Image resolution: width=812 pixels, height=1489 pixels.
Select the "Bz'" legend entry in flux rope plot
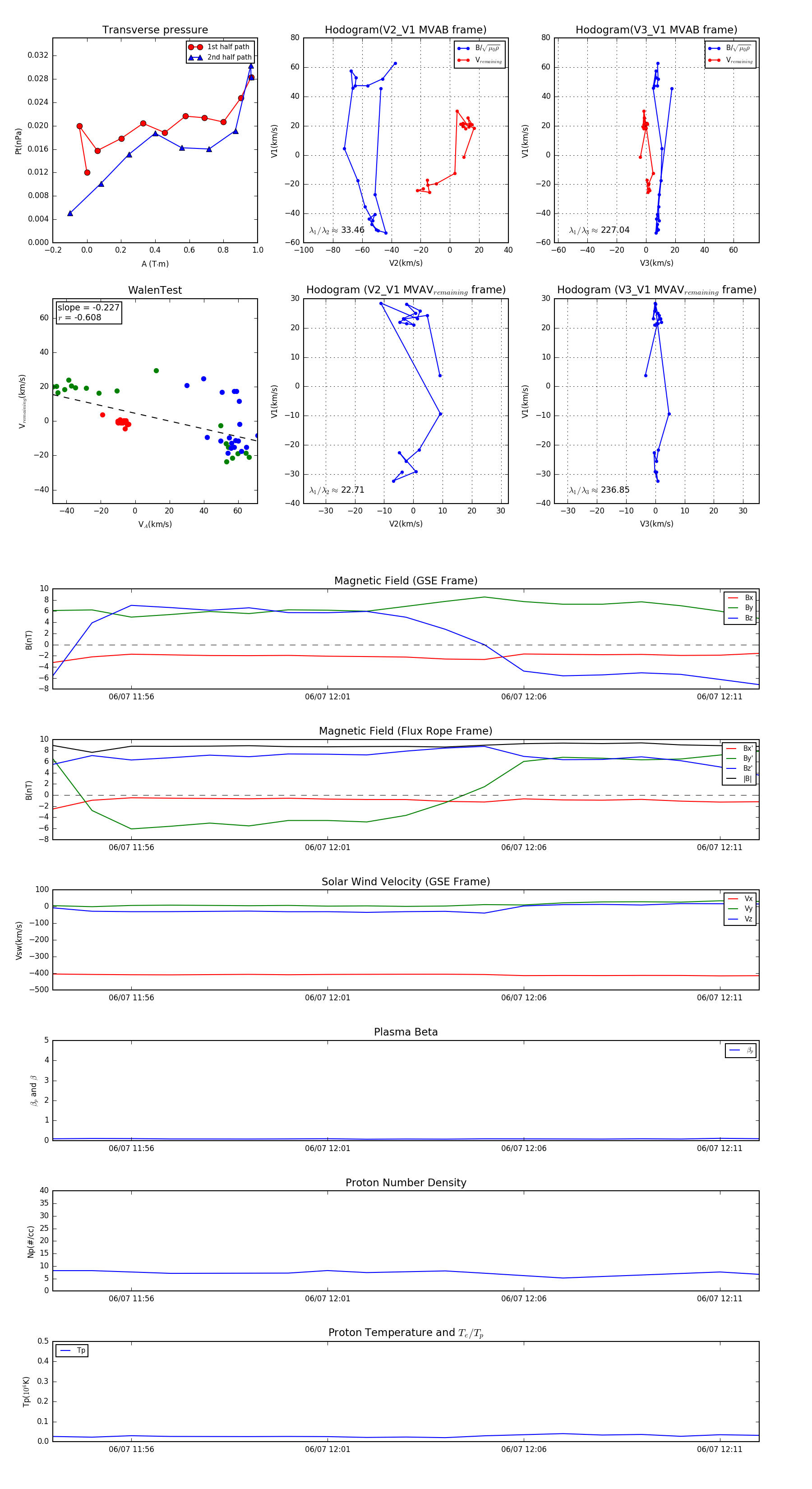[x=740, y=768]
